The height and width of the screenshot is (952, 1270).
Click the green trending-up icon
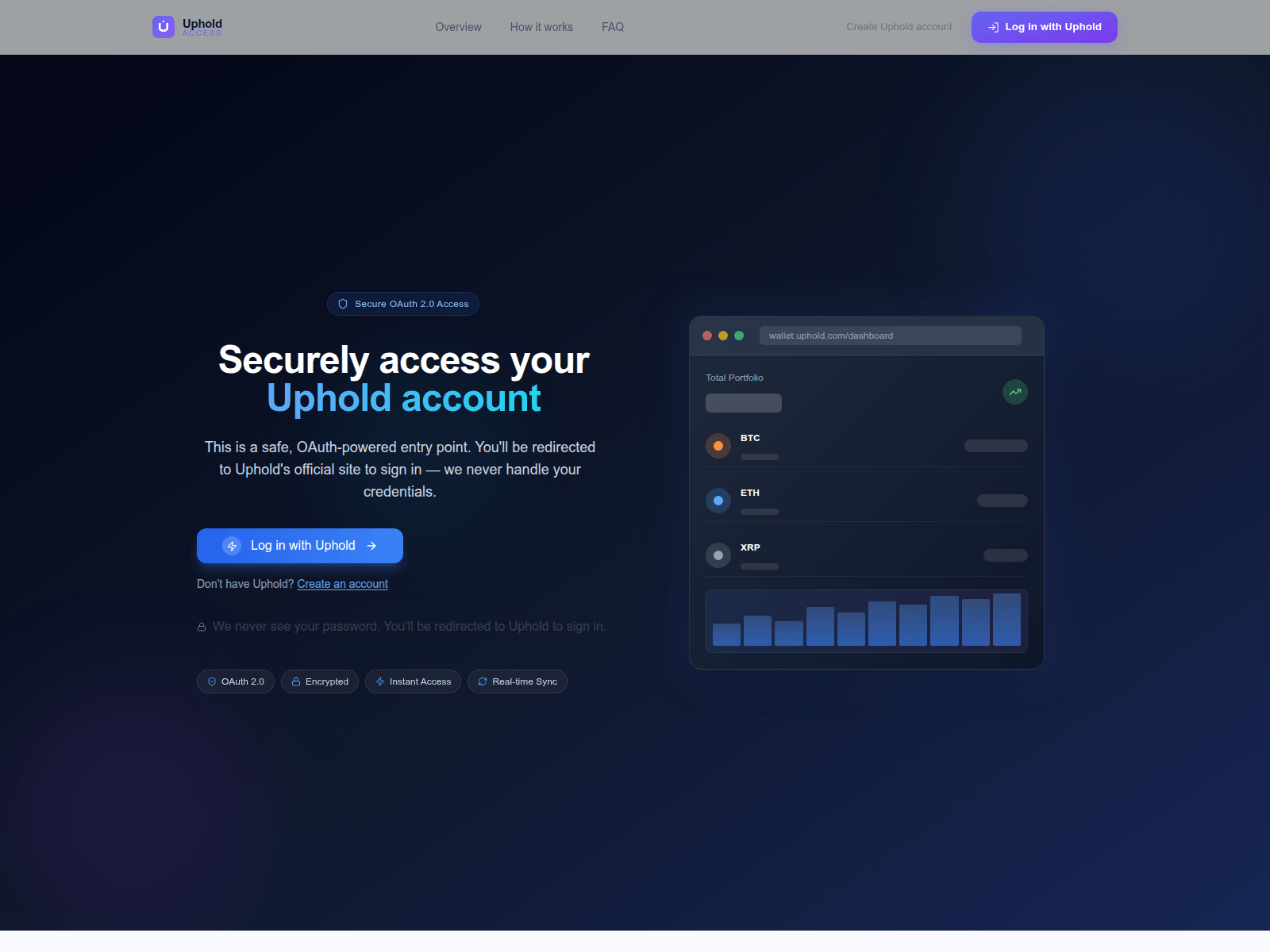tap(1015, 392)
